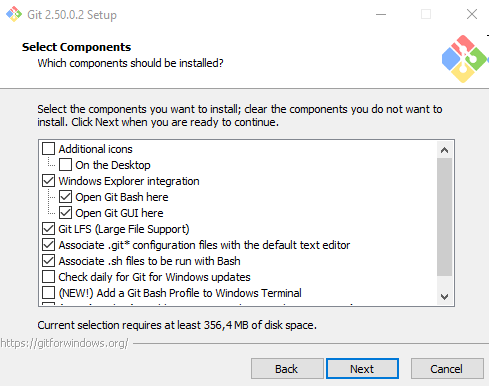This screenshot has height=386, width=489.
Task: Minimize the Git Setup window
Action: click(x=381, y=14)
